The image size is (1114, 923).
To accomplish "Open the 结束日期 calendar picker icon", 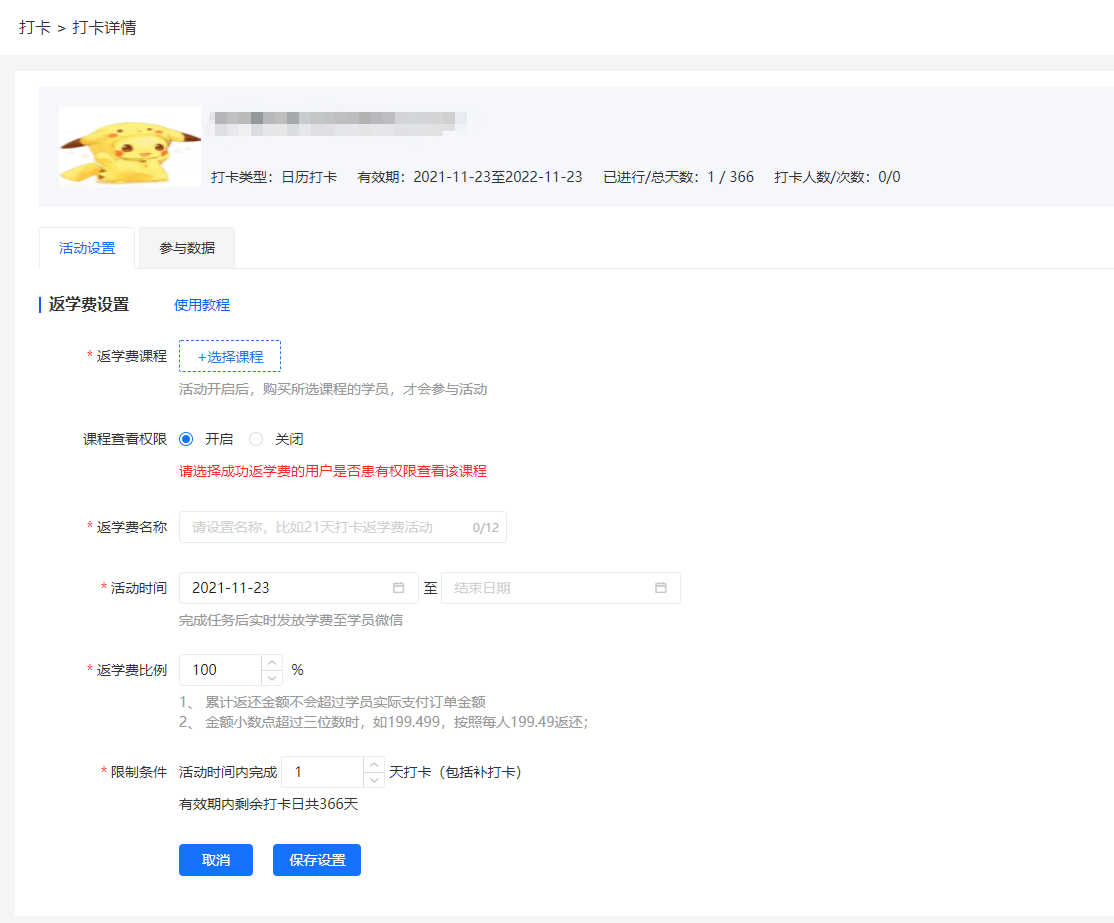I will tap(660, 588).
